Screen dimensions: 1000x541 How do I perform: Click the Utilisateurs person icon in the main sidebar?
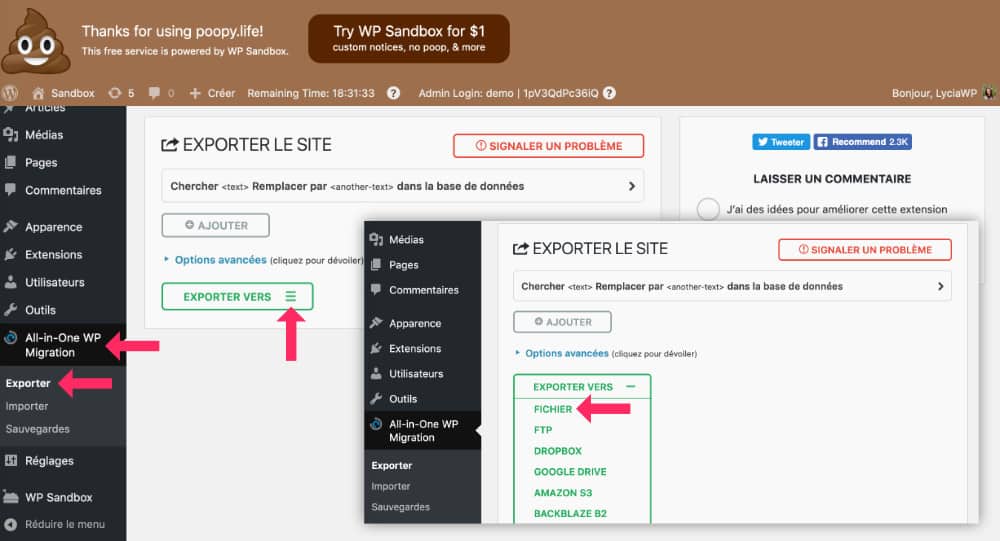11,282
